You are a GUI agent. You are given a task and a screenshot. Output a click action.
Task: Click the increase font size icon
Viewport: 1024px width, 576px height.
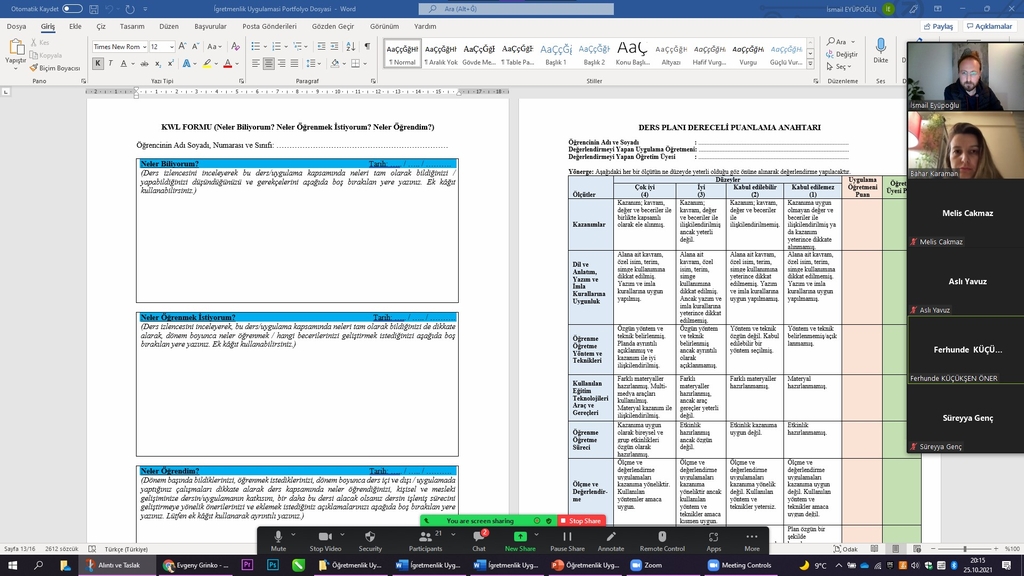[182, 46]
